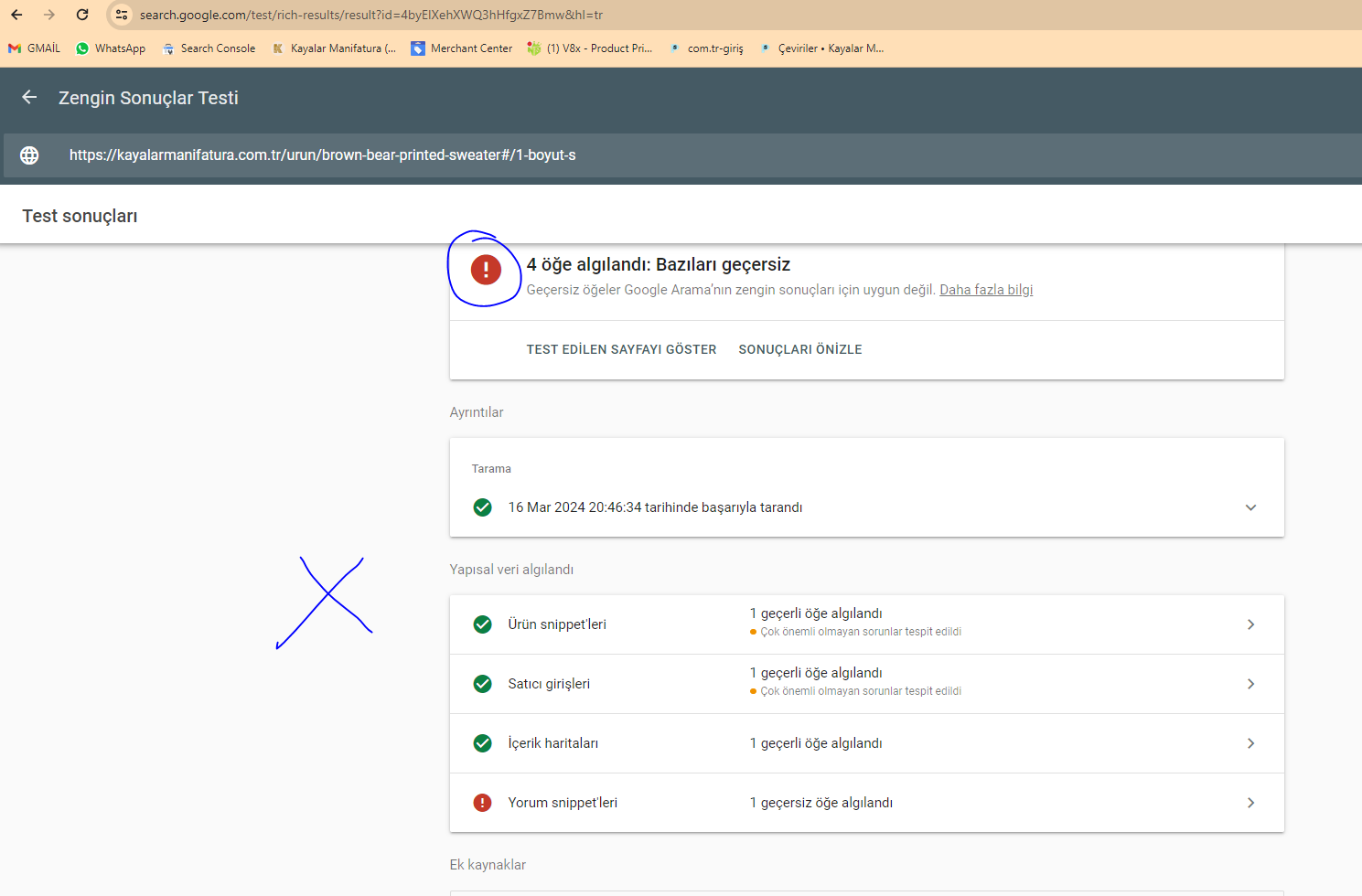The height and width of the screenshot is (896, 1362).
Task: Open the WhatsApp bookmark
Action: click(111, 48)
